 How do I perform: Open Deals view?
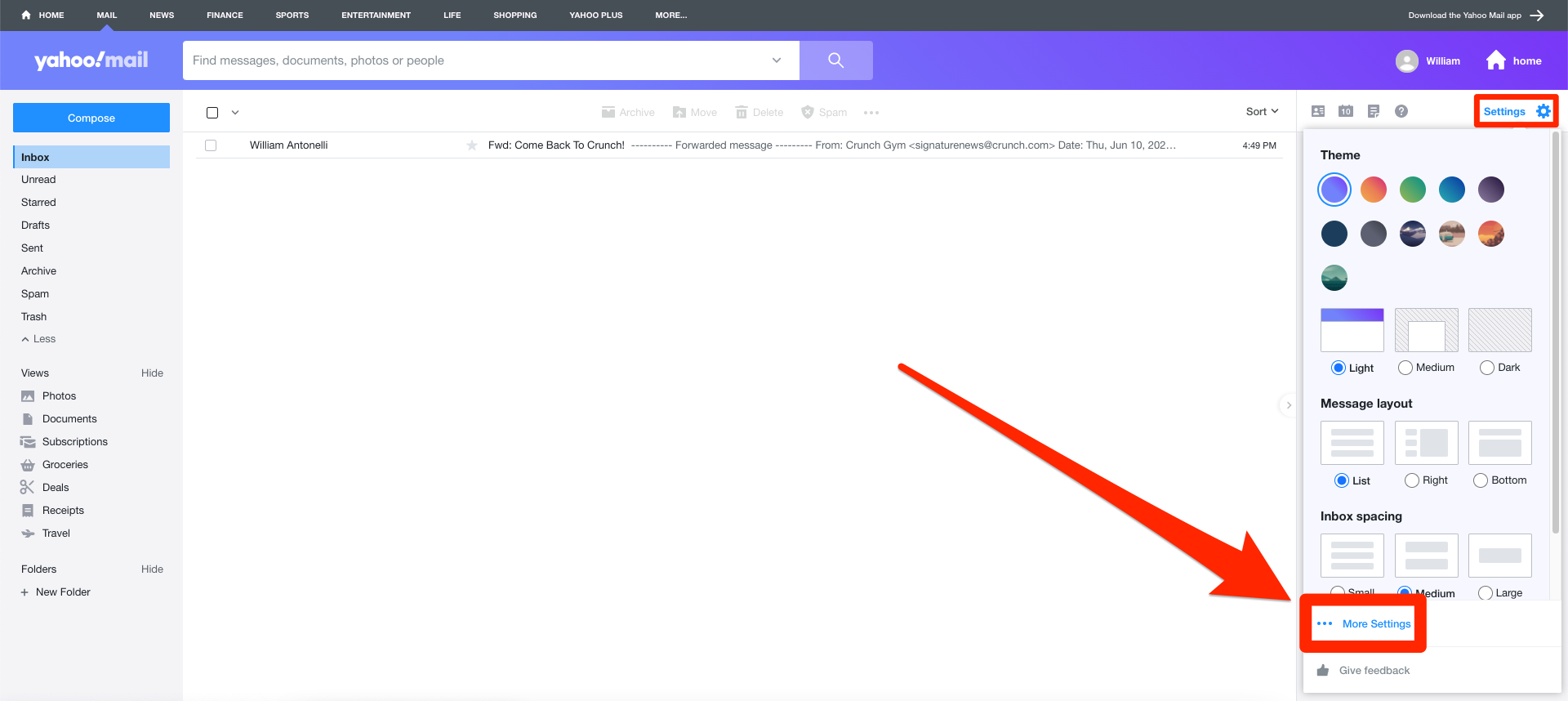[56, 487]
